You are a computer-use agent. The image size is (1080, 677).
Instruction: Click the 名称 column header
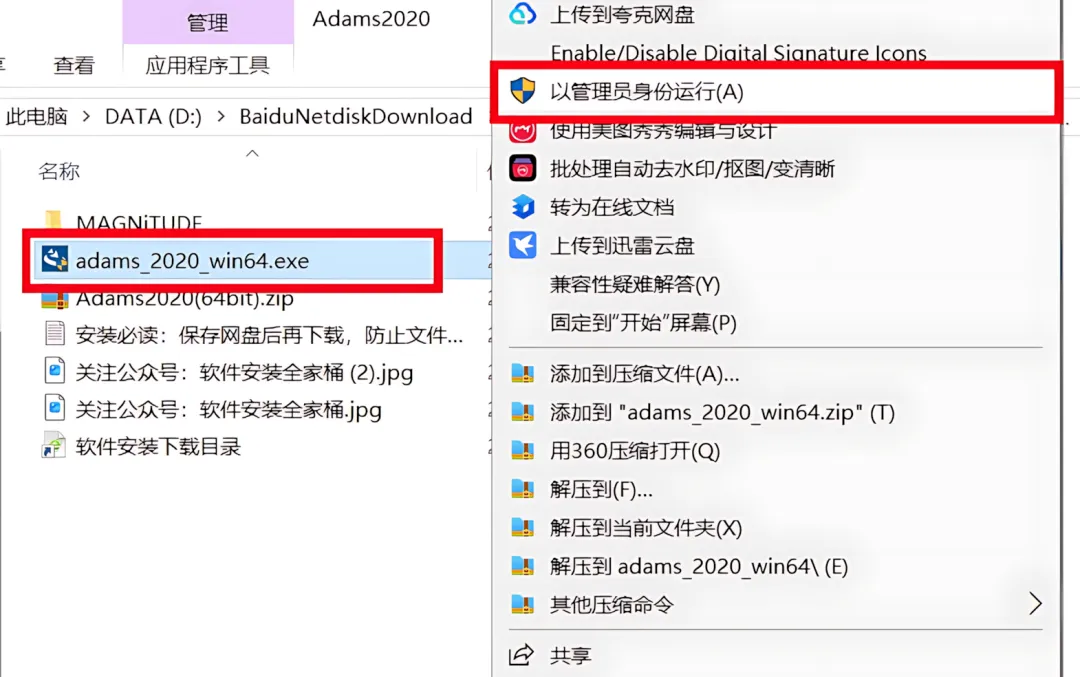[x=59, y=171]
